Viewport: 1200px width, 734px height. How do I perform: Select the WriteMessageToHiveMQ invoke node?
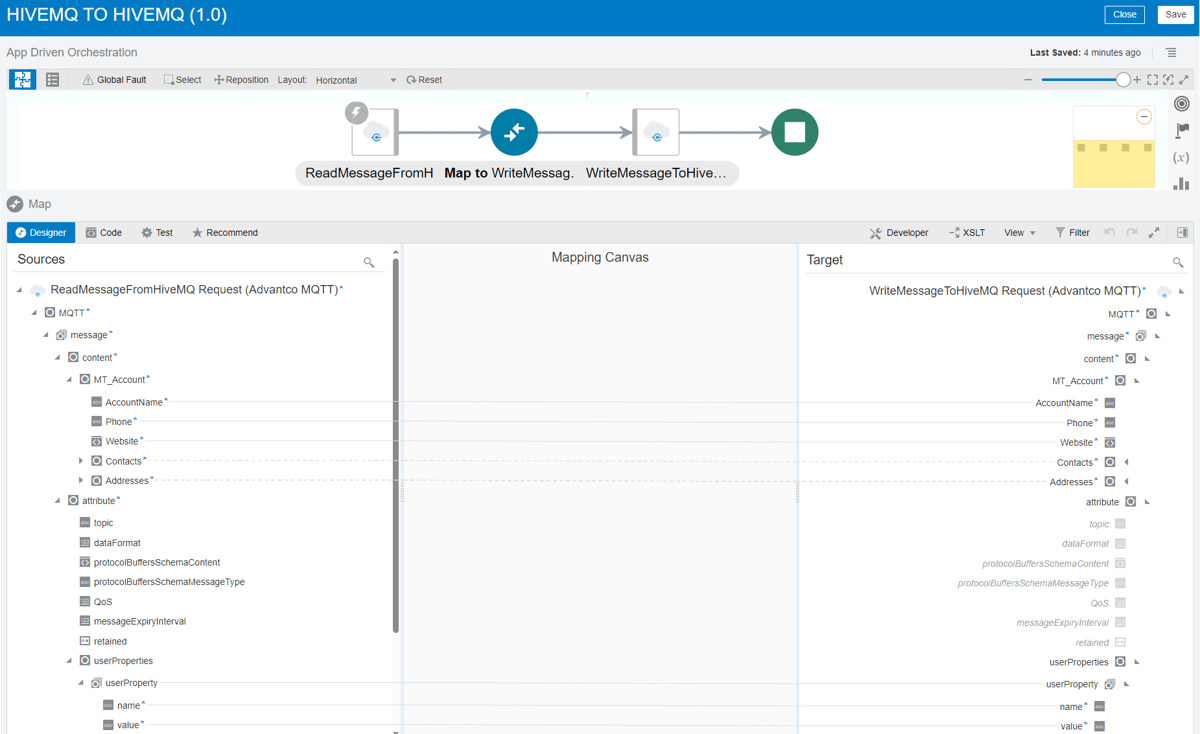tap(656, 132)
